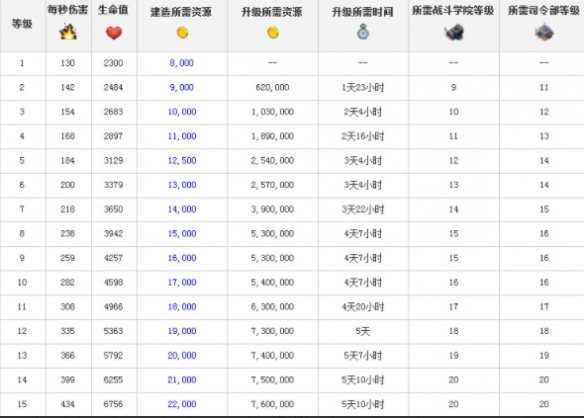Select the 建造所需资源 header text
584x418 pixels.
(181, 12)
